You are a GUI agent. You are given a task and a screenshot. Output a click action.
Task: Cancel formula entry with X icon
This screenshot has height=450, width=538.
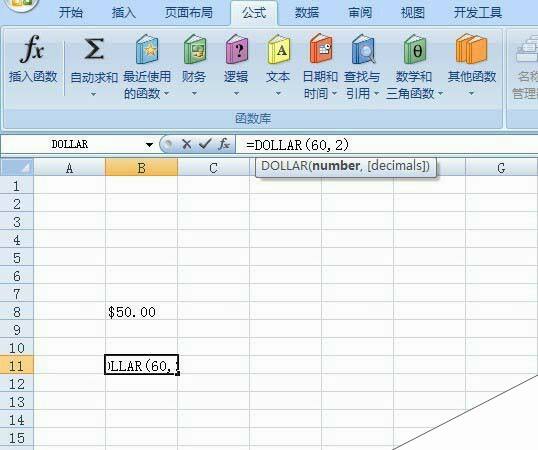(x=187, y=144)
